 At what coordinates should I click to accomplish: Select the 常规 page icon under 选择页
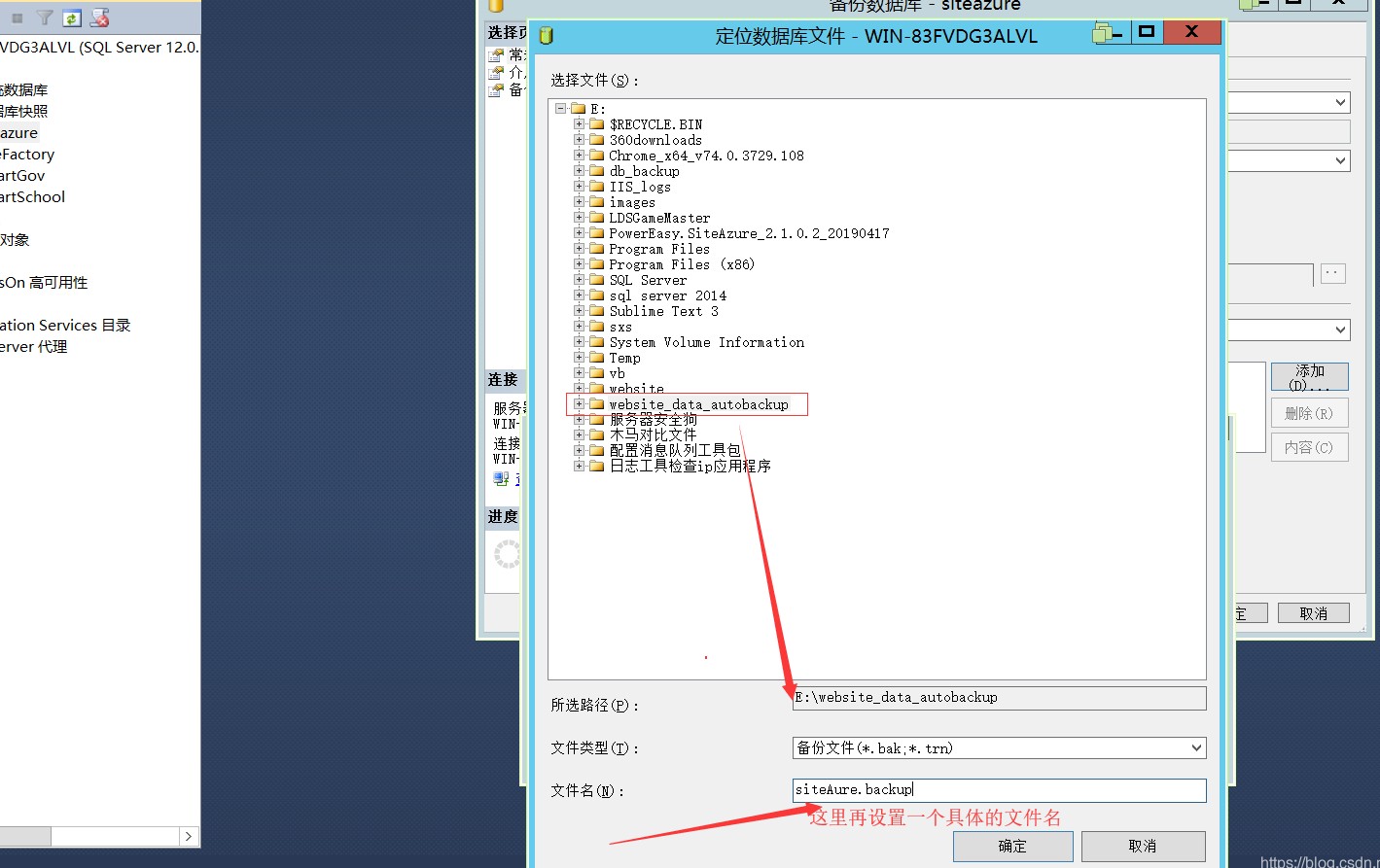494,55
